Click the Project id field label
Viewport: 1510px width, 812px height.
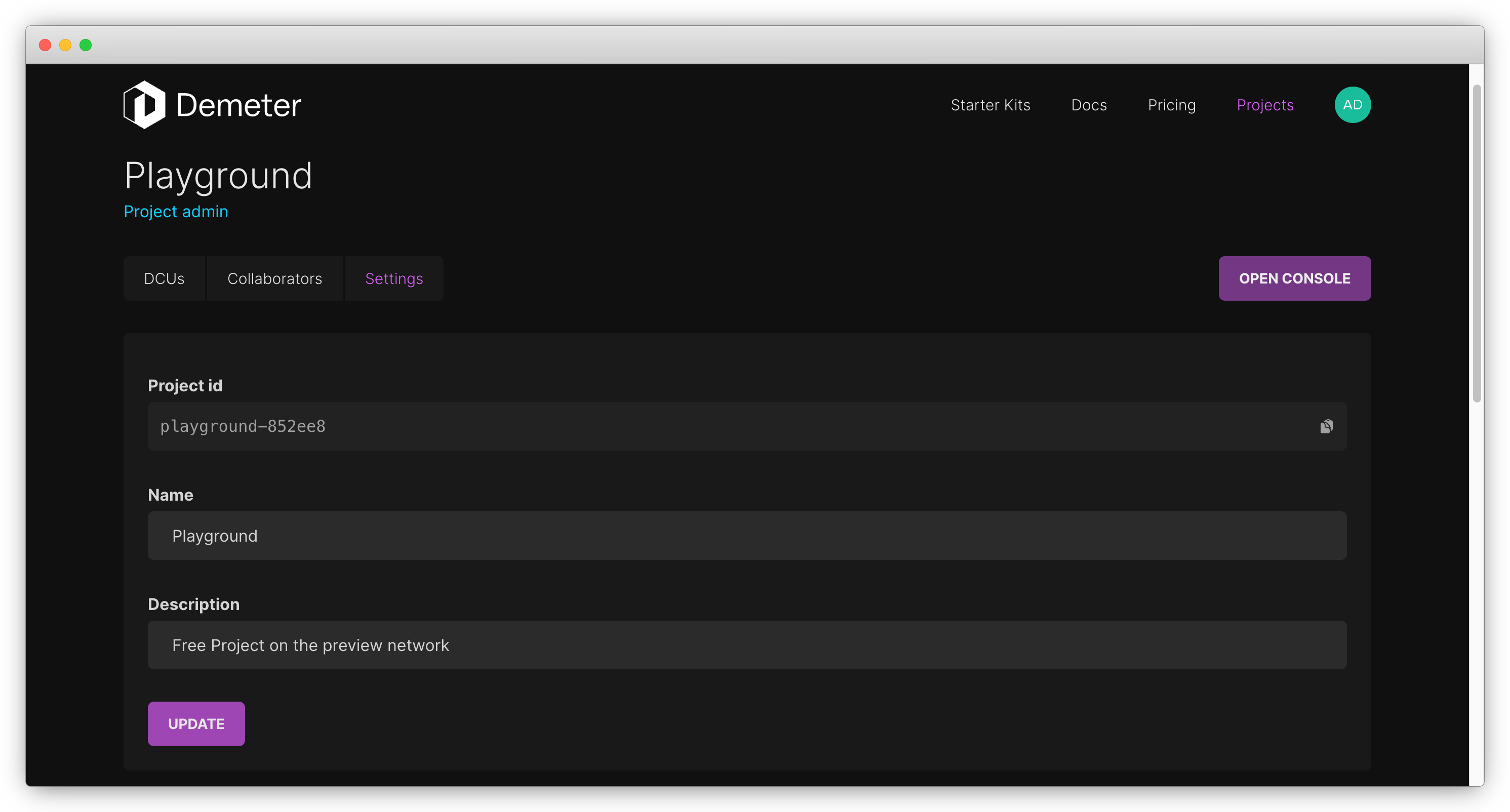185,385
